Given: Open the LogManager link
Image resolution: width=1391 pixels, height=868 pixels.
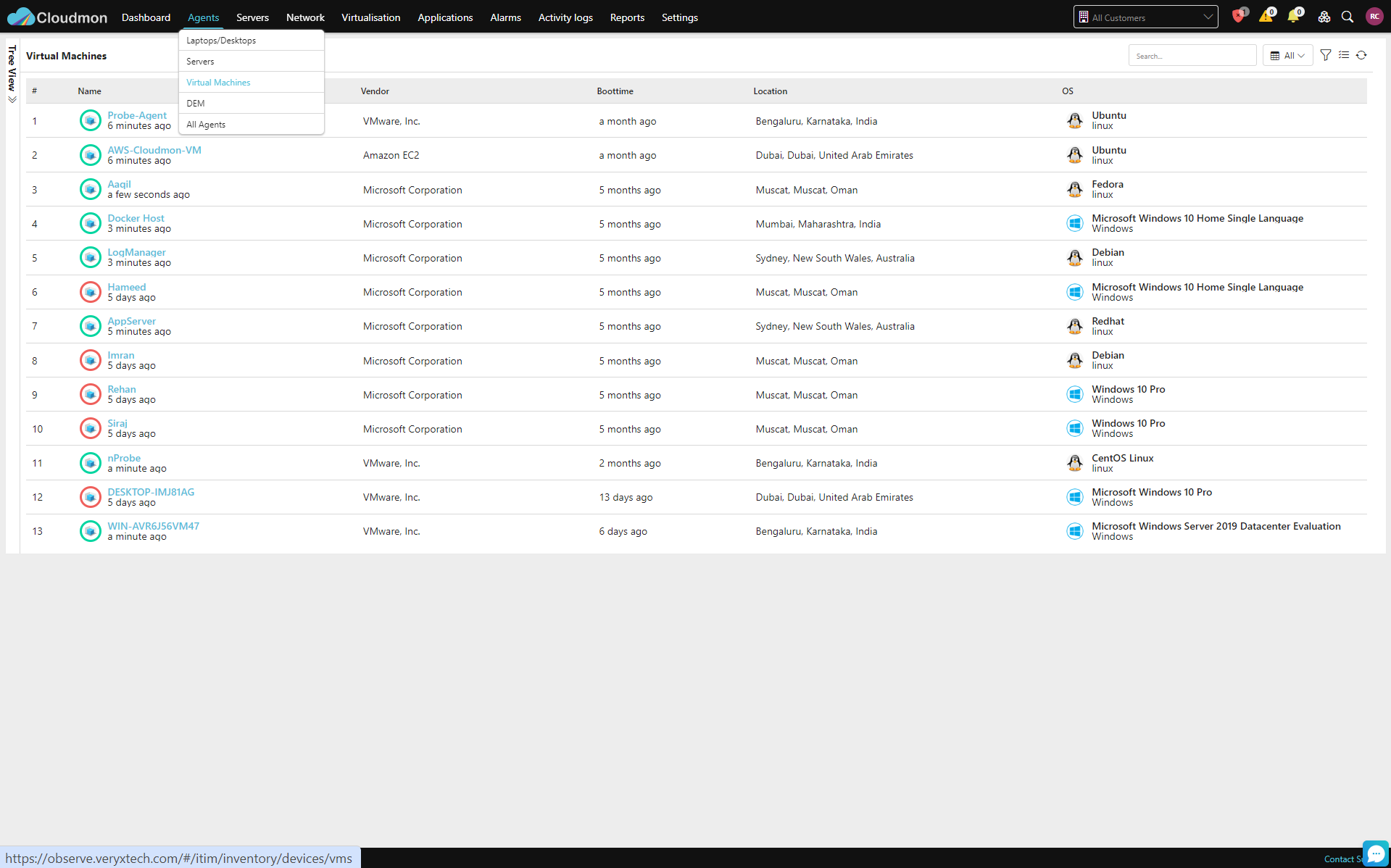Looking at the screenshot, I should (x=136, y=252).
